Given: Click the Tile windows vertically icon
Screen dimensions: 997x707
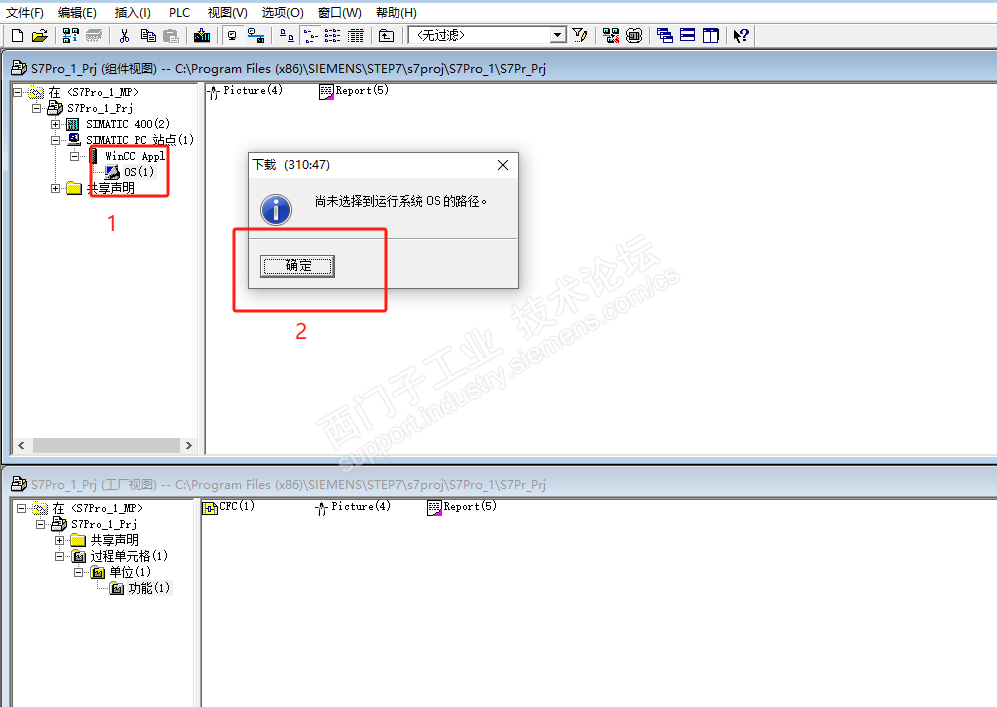Looking at the screenshot, I should [710, 36].
